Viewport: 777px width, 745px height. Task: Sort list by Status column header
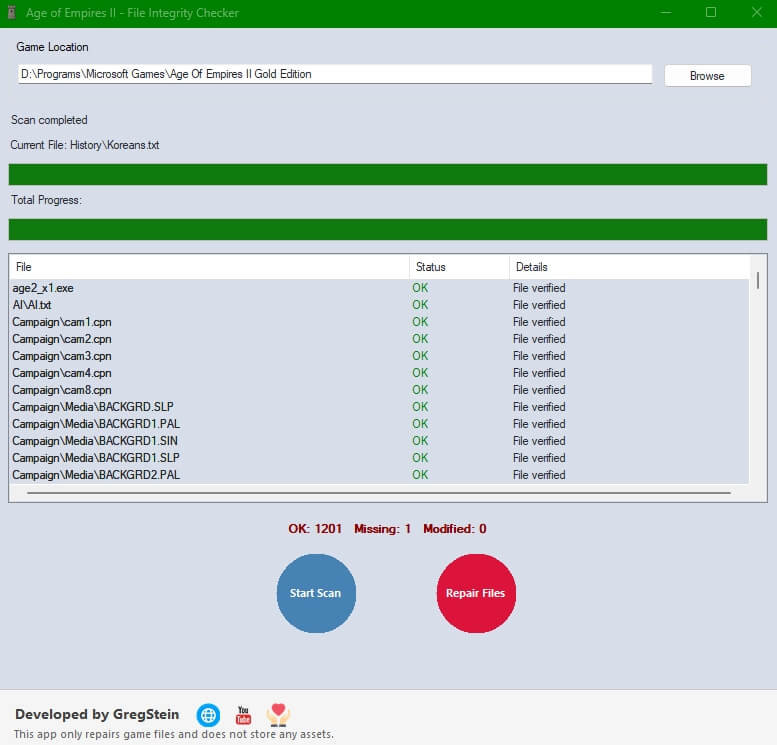(x=459, y=267)
